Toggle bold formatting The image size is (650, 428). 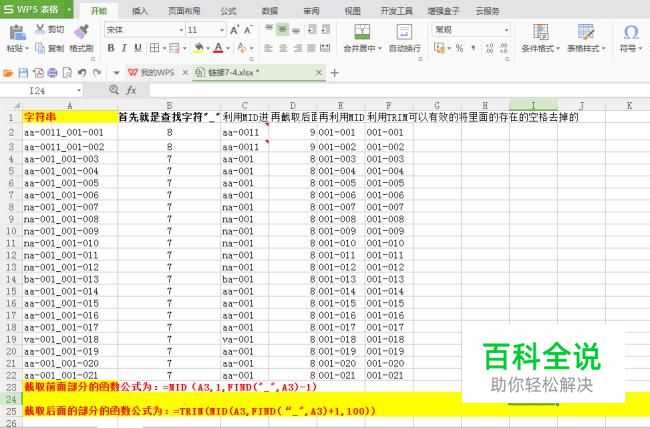pyautogui.click(x=111, y=48)
